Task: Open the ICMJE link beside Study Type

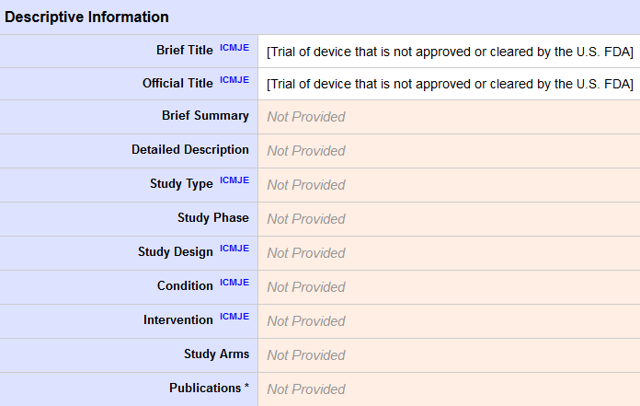Action: click(x=234, y=180)
